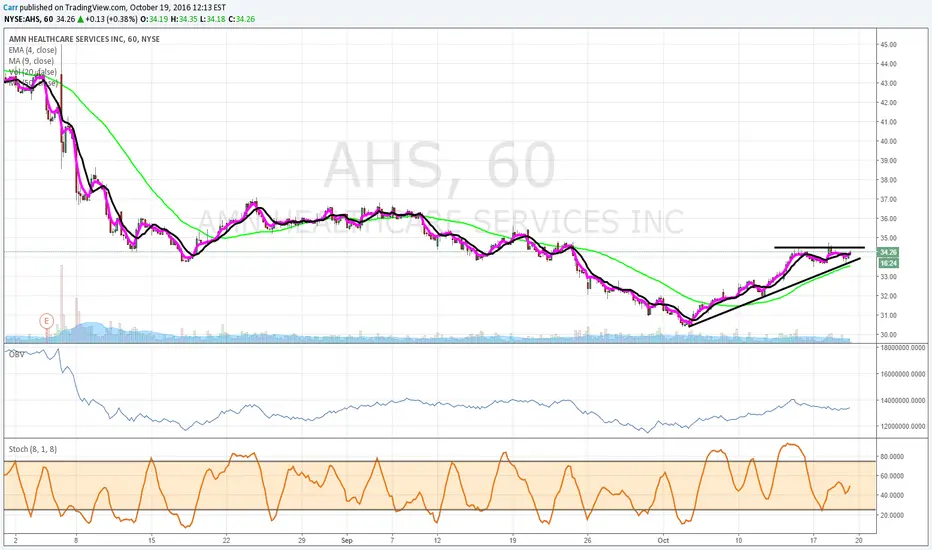Click the "32.00" price axis value
The width and height of the screenshot is (932, 550).
[x=889, y=296]
